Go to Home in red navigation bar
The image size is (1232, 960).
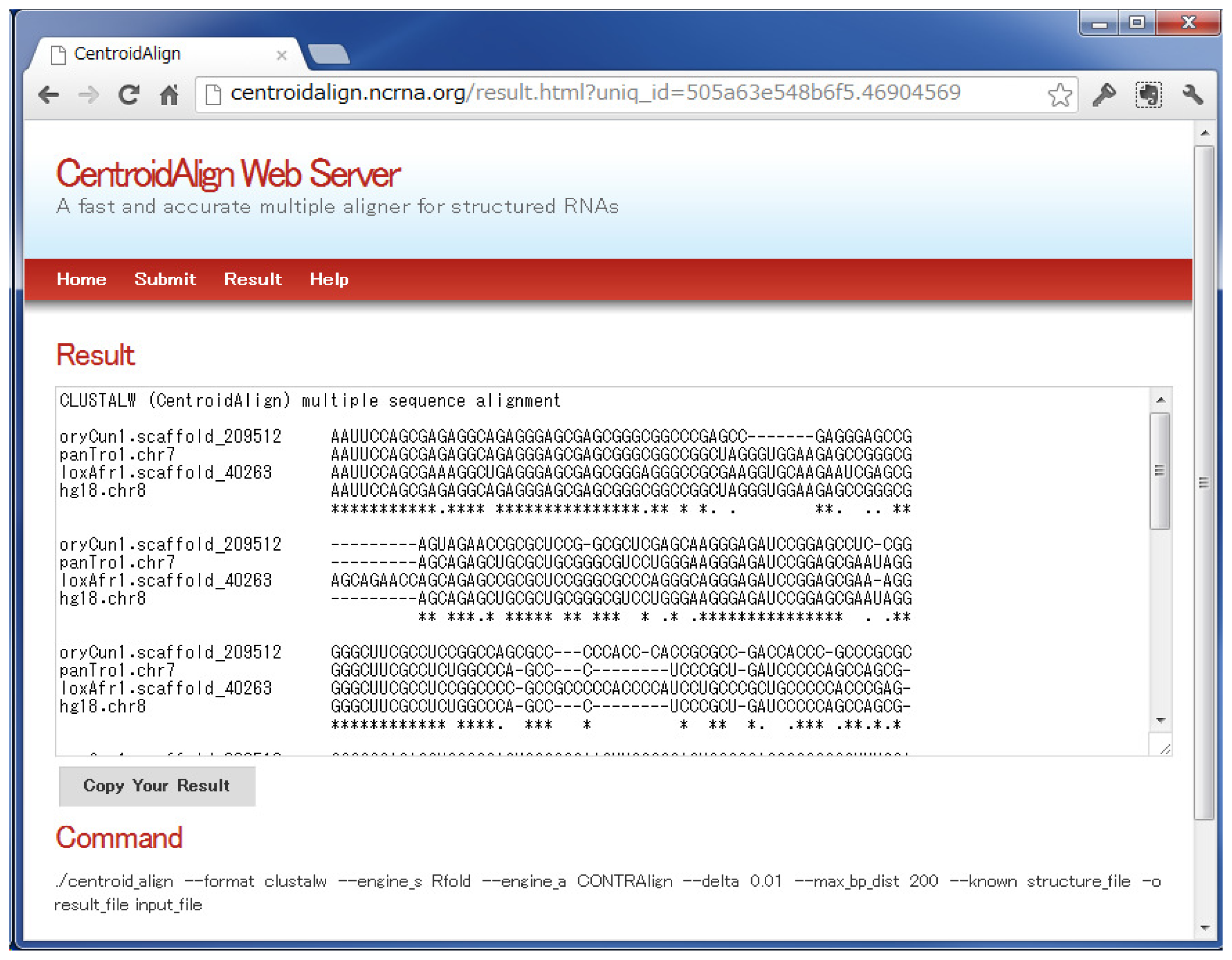click(81, 279)
